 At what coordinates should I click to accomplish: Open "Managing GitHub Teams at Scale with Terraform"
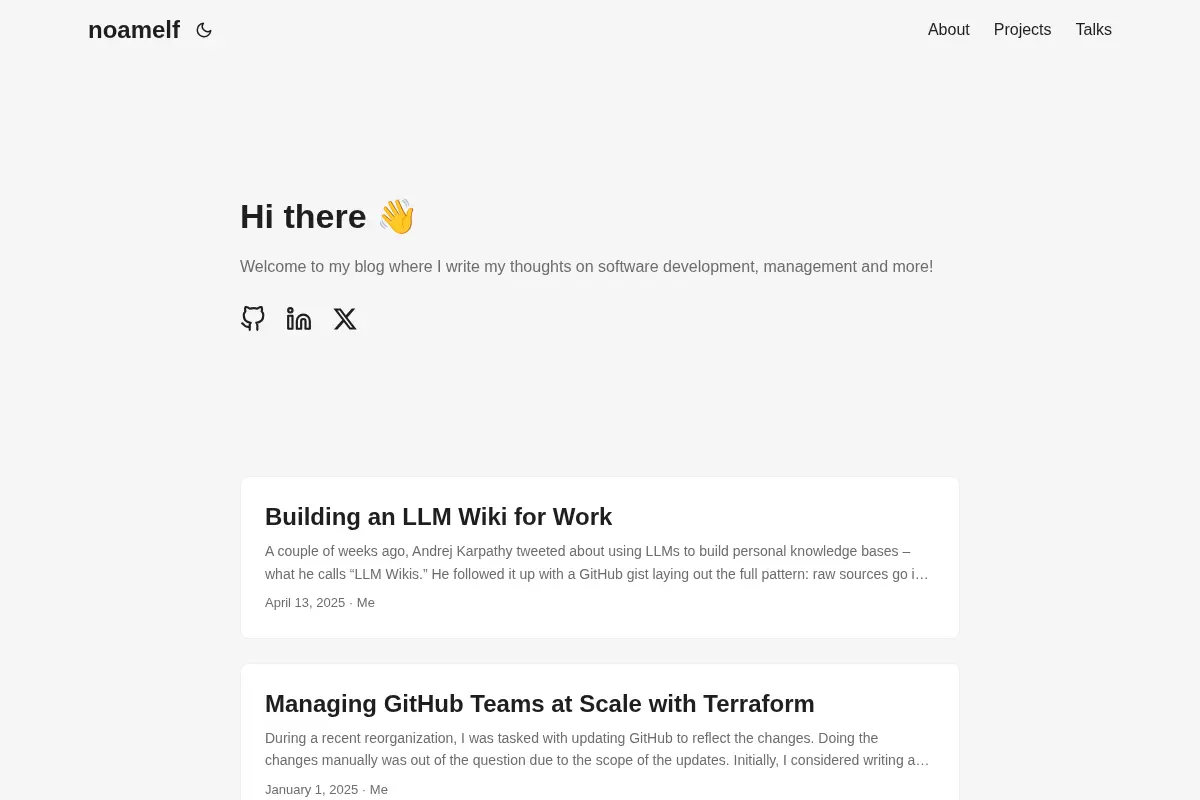click(x=540, y=704)
